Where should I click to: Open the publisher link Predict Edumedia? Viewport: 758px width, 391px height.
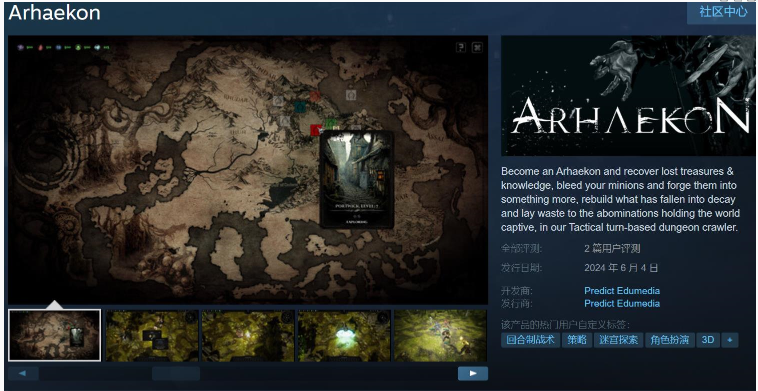click(x=622, y=304)
